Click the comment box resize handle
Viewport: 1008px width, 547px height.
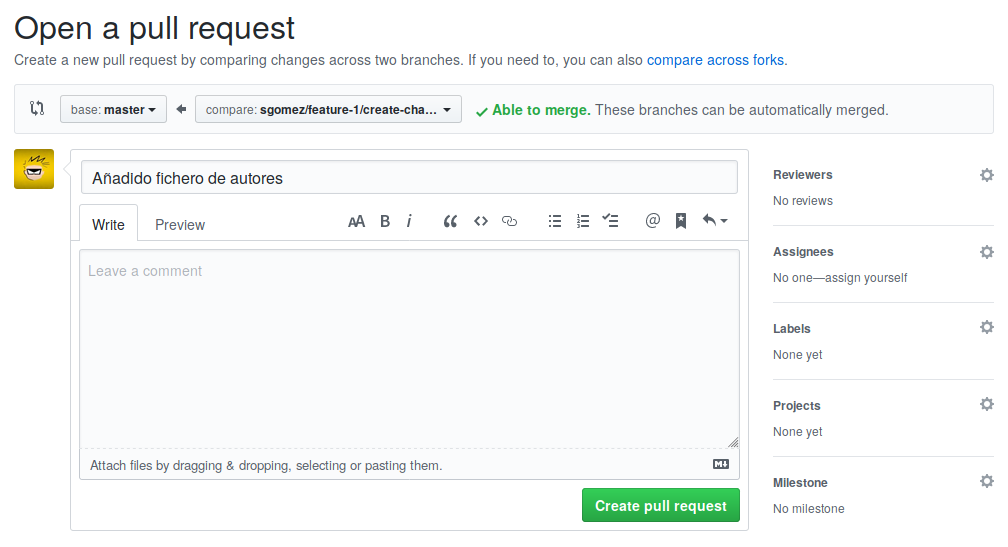point(733,442)
